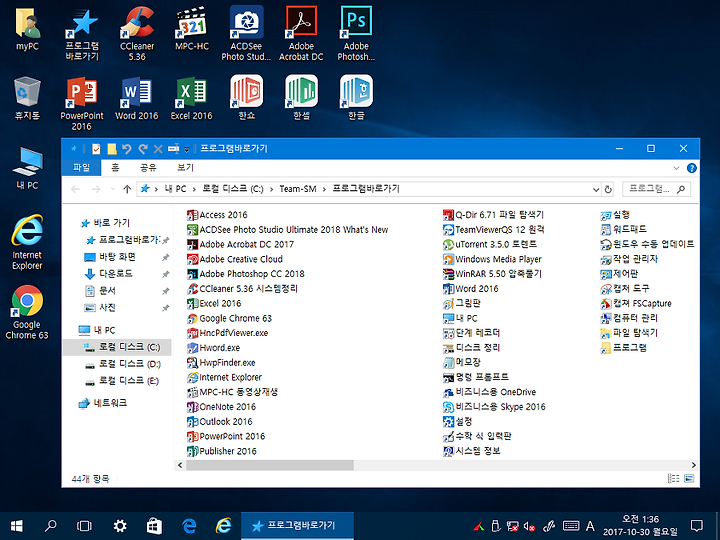720x540 pixels.
Task: Click chevron after 내 PC in address bar
Action: (194, 189)
